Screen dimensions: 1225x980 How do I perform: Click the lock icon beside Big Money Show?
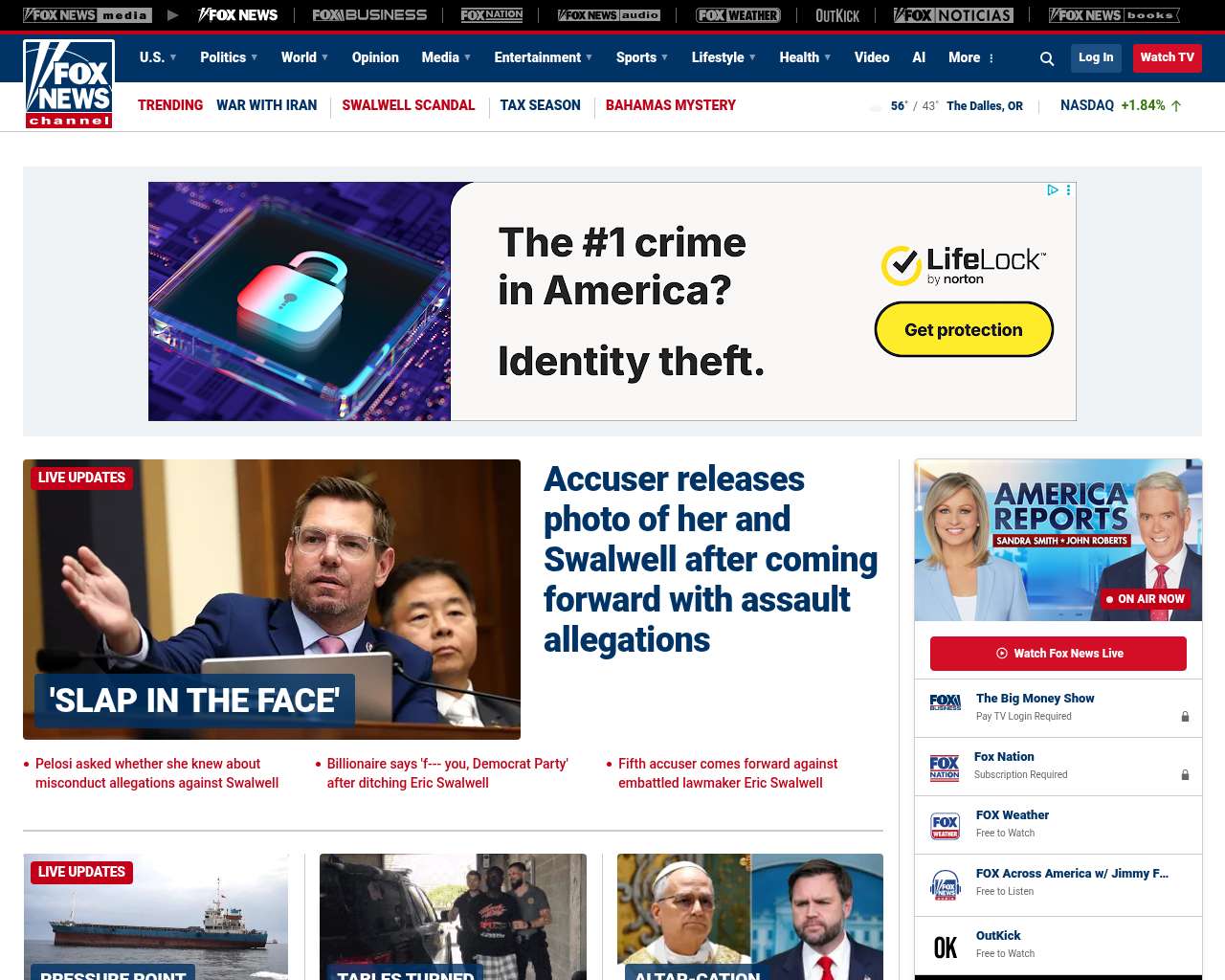tap(1185, 716)
